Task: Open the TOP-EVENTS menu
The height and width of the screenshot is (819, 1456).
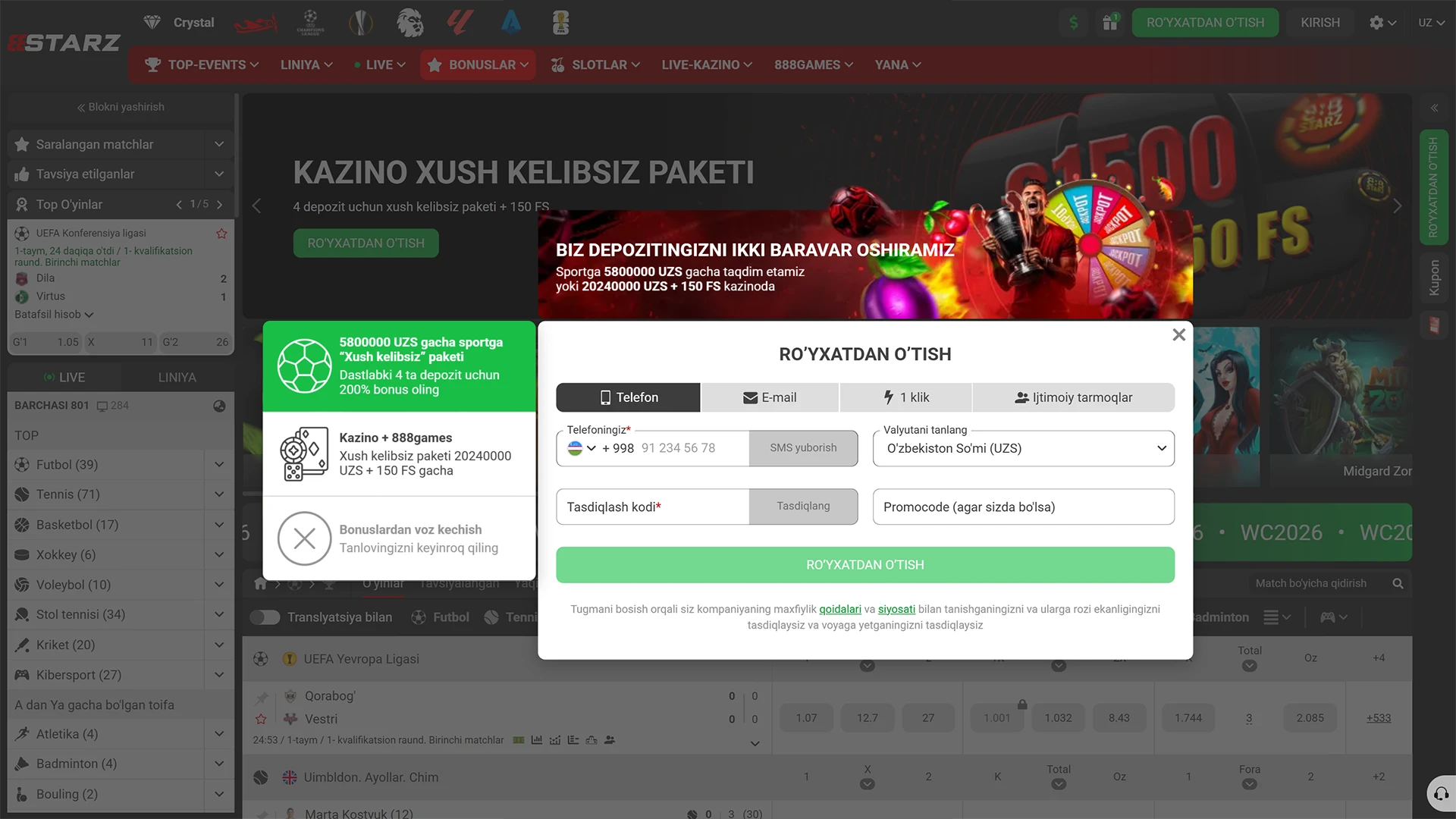Action: [x=202, y=65]
